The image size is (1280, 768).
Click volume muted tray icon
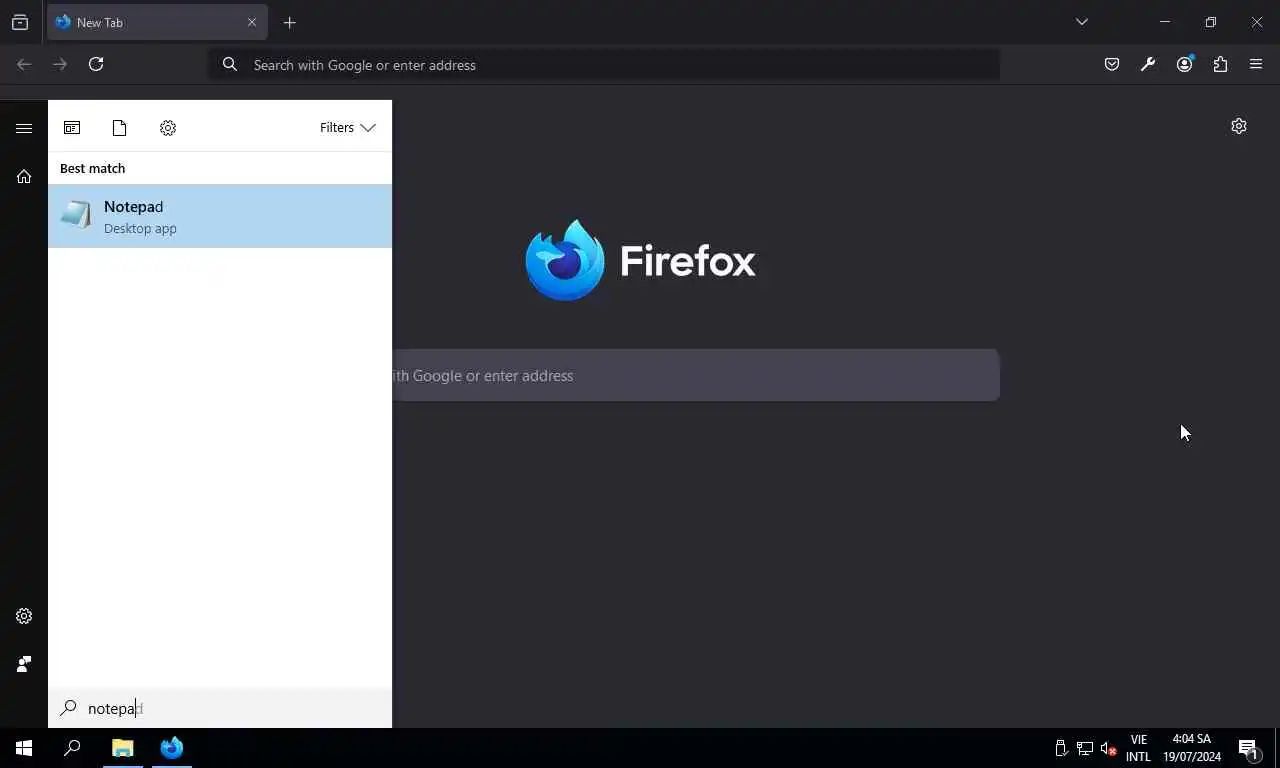pyautogui.click(x=1108, y=748)
